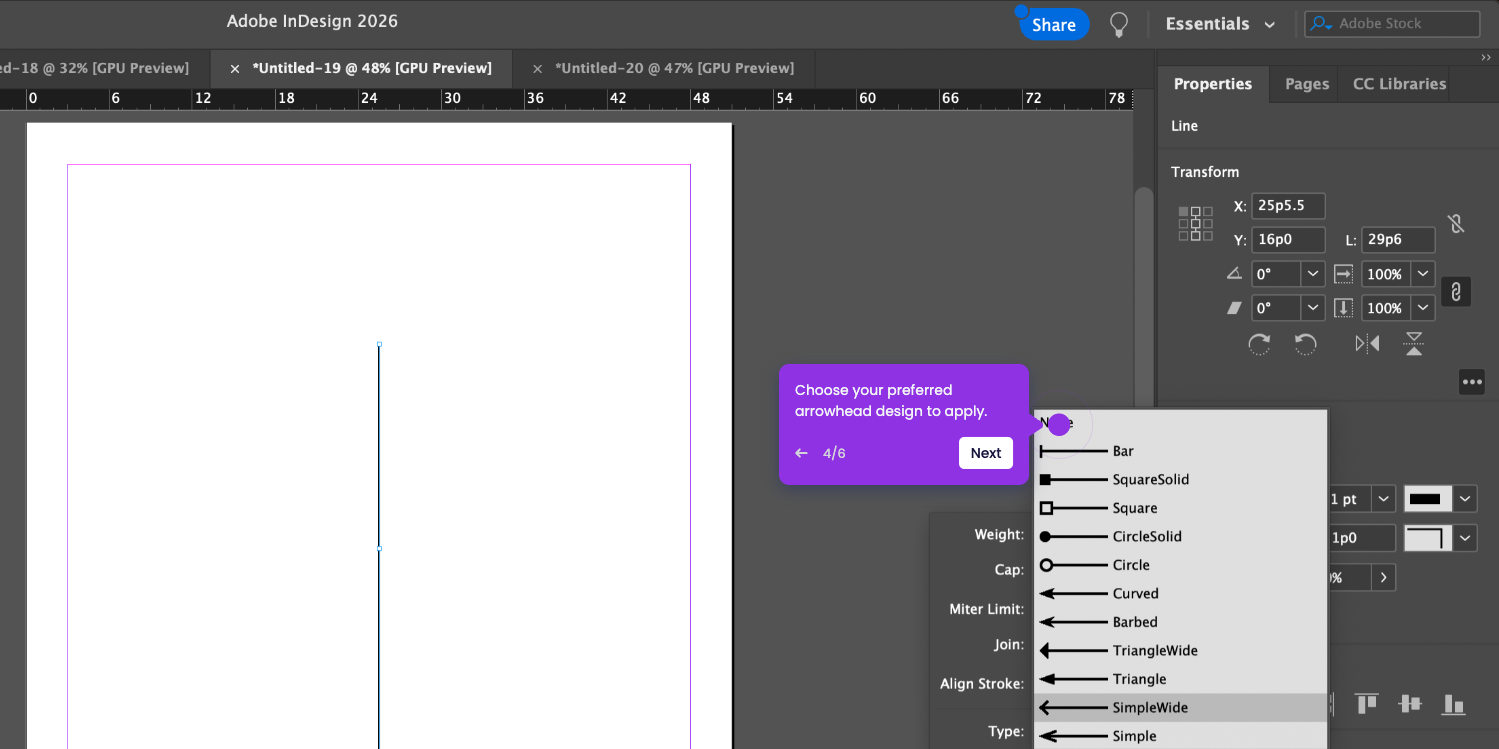Flip the line vertically
Viewport: 1499px width, 749px height.
(x=1413, y=344)
